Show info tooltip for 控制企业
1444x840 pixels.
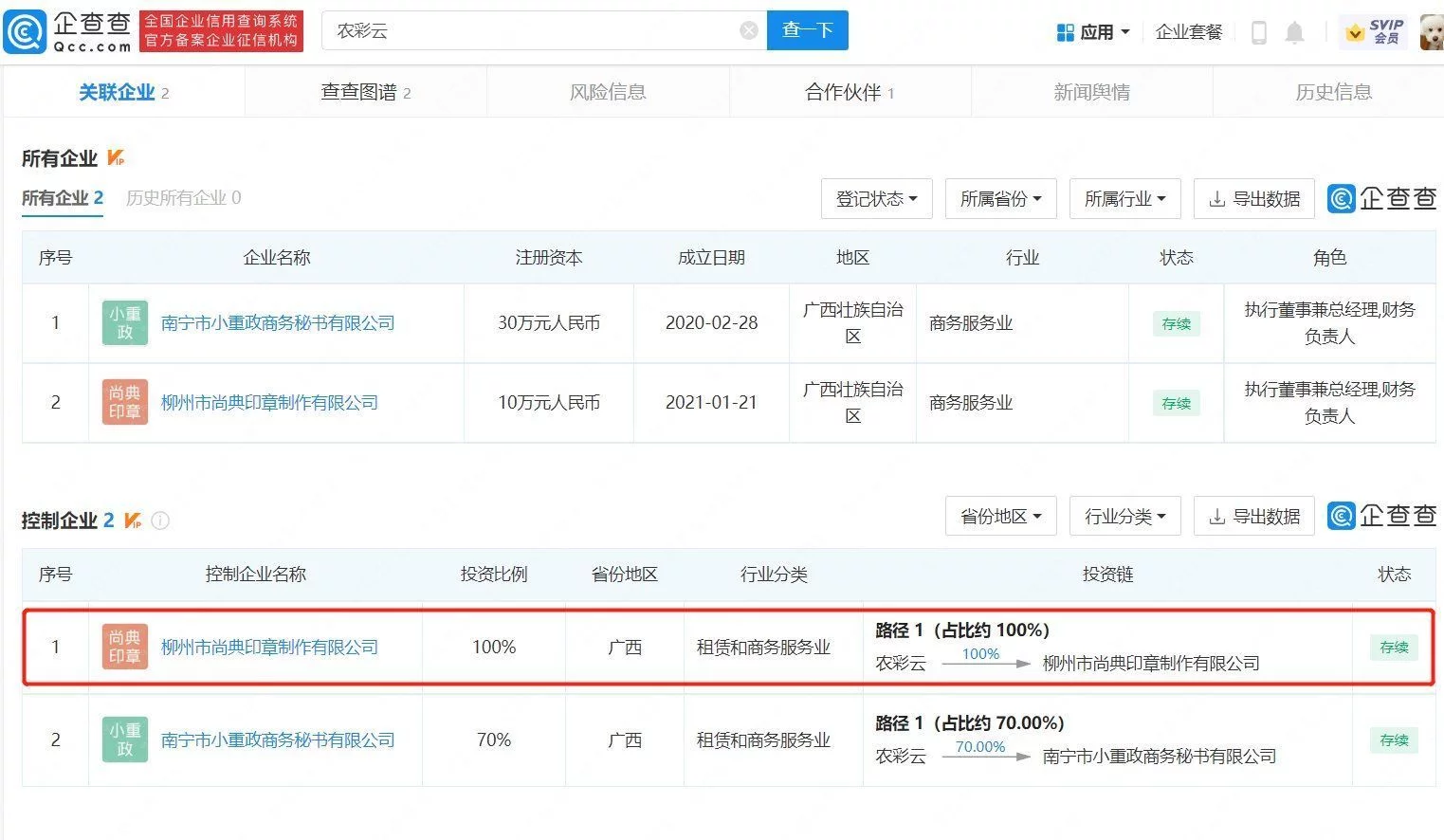click(x=160, y=520)
